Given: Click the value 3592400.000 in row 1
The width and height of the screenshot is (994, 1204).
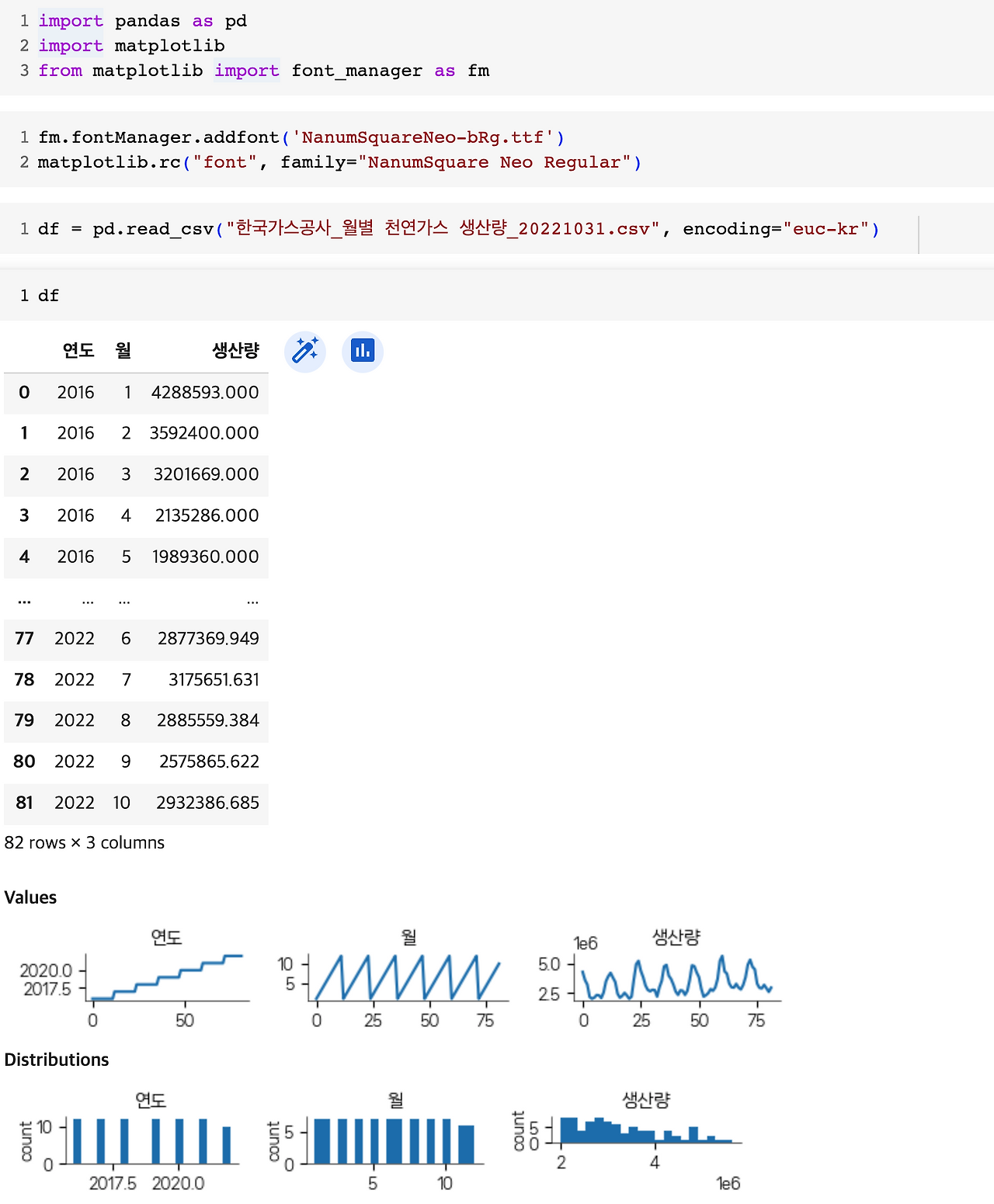Looking at the screenshot, I should pyautogui.click(x=204, y=433).
